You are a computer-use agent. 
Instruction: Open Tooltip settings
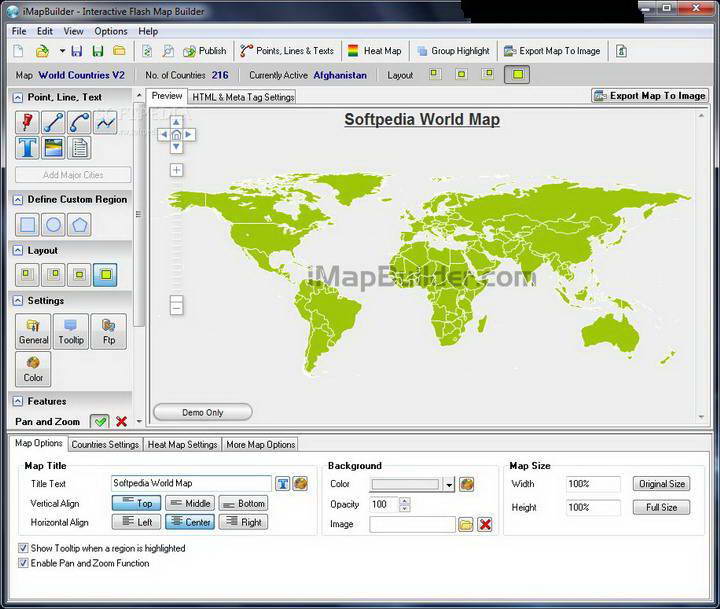tap(71, 332)
